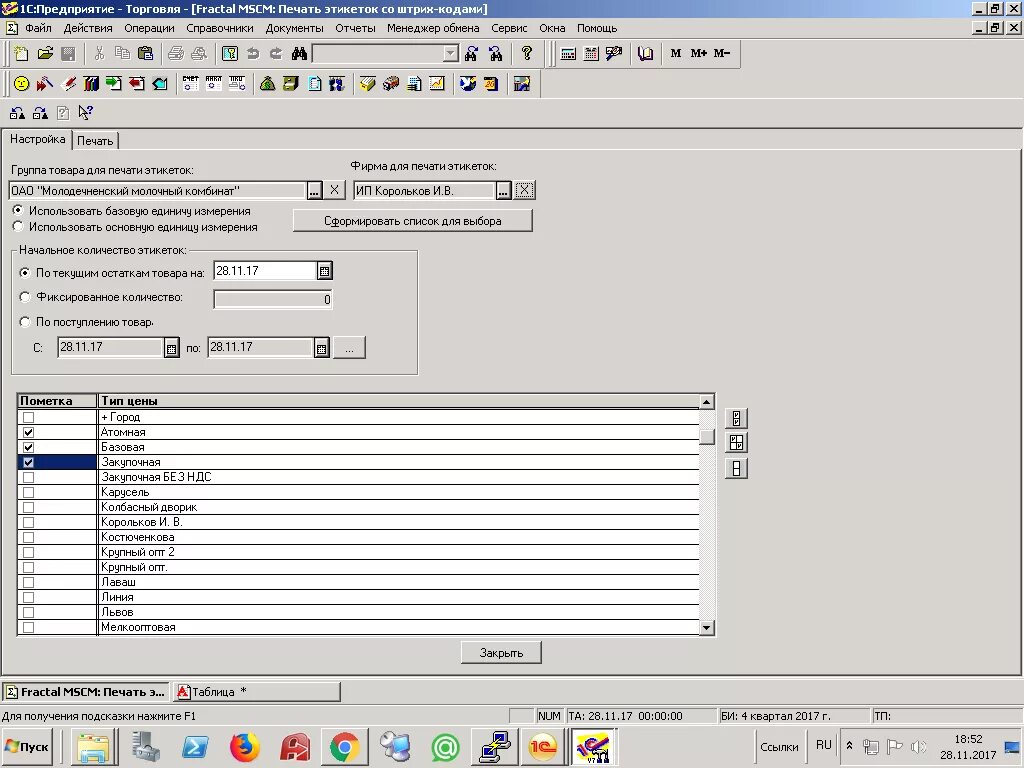
Task: Open the toolbar search combo box dropdown
Action: pyautogui.click(x=451, y=54)
